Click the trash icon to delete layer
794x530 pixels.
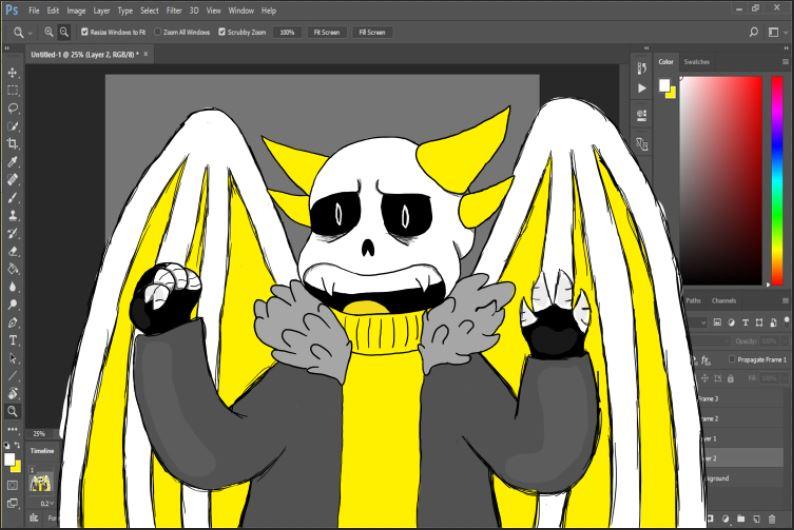[x=772, y=519]
